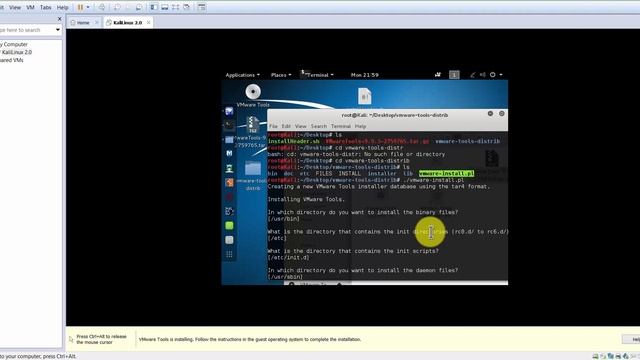Close the KaliLinux 2.0 tab

point(149,22)
